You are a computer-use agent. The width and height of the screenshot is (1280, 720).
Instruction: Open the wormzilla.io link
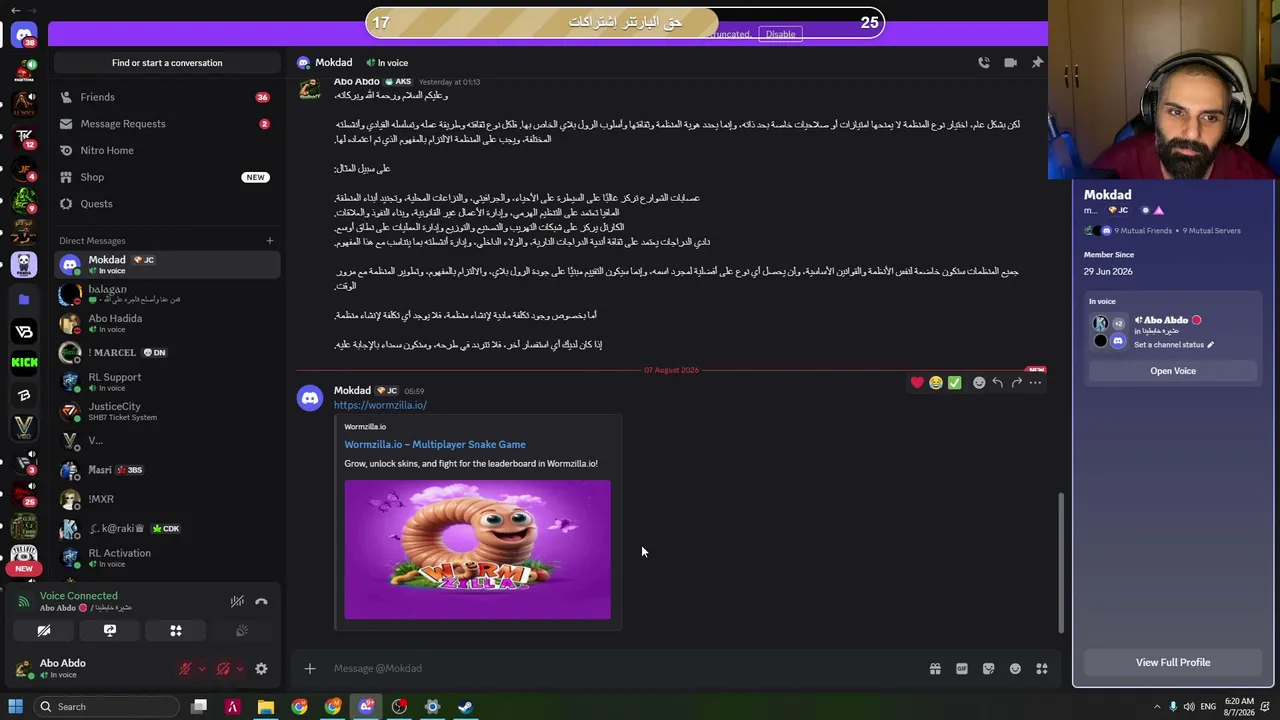(380, 405)
